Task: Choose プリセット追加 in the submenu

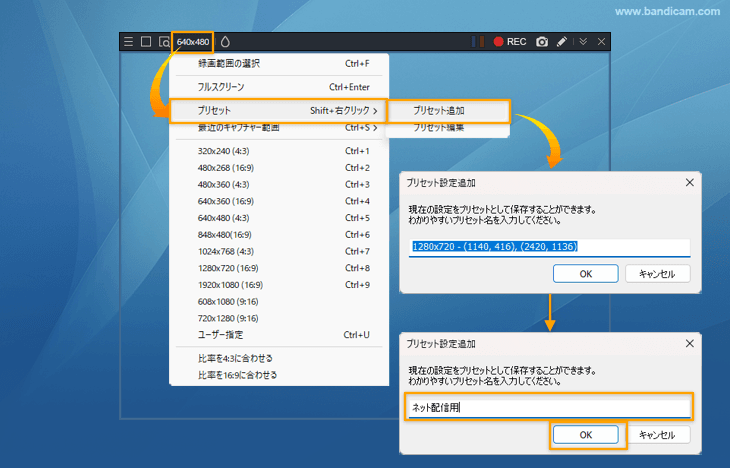Action: (448, 111)
